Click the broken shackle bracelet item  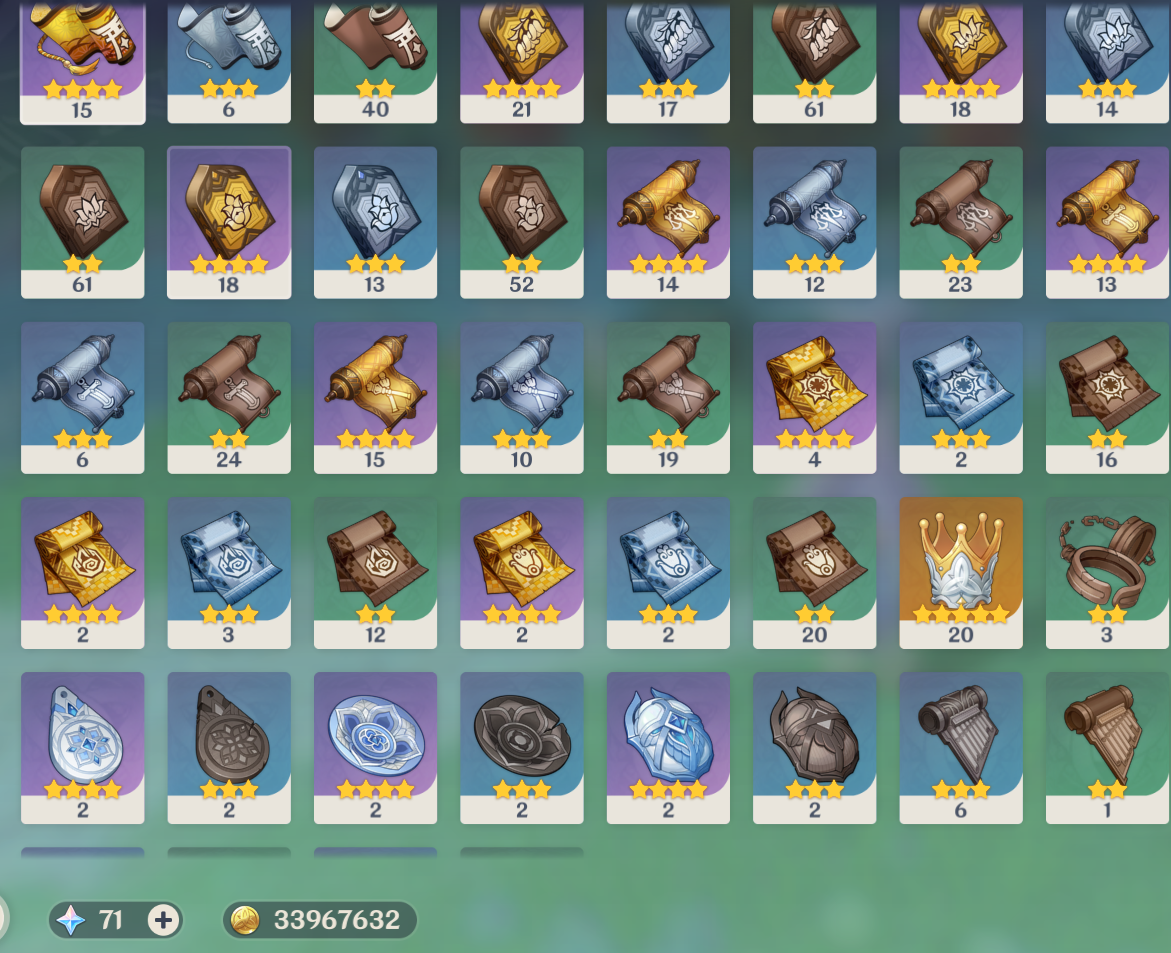click(x=1107, y=572)
